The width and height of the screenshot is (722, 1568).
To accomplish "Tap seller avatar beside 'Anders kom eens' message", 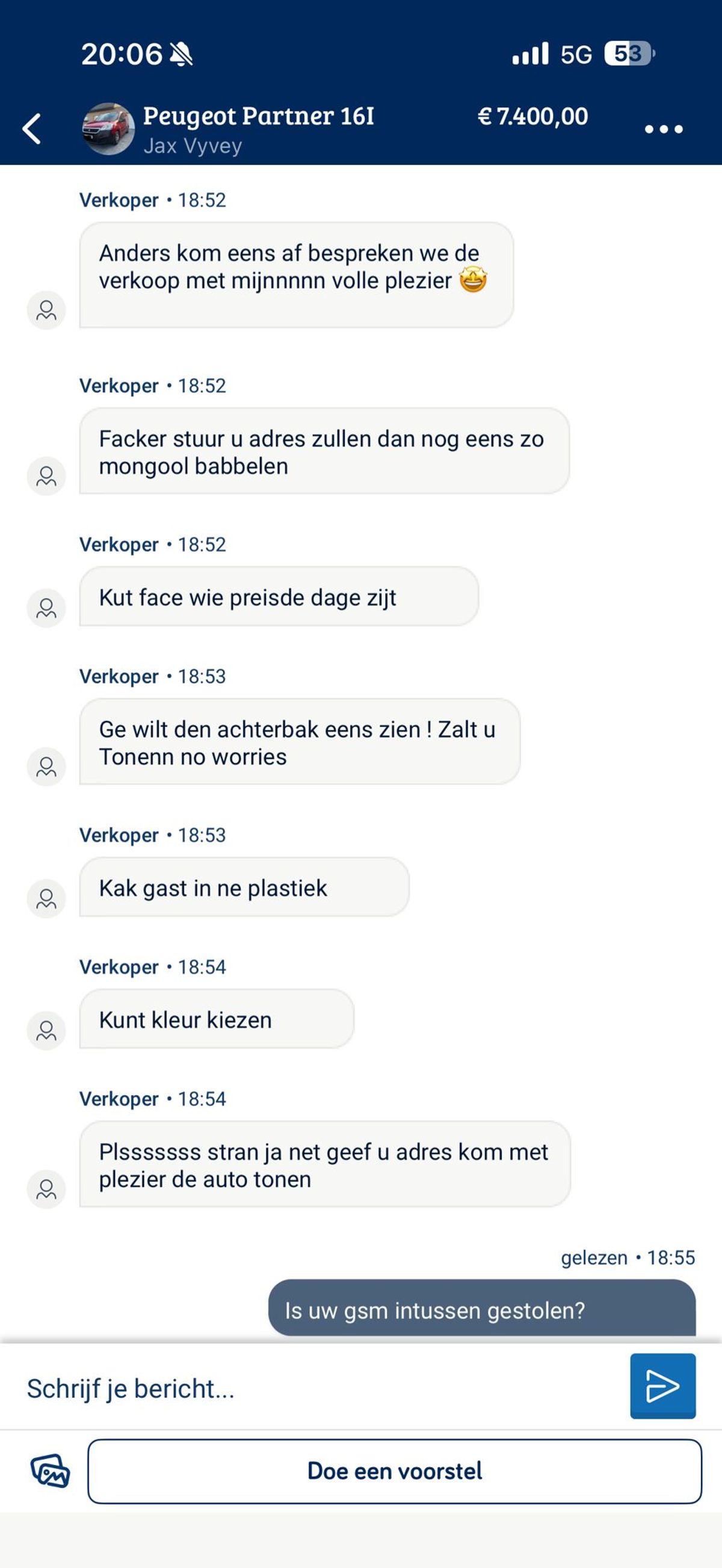I will point(46,310).
